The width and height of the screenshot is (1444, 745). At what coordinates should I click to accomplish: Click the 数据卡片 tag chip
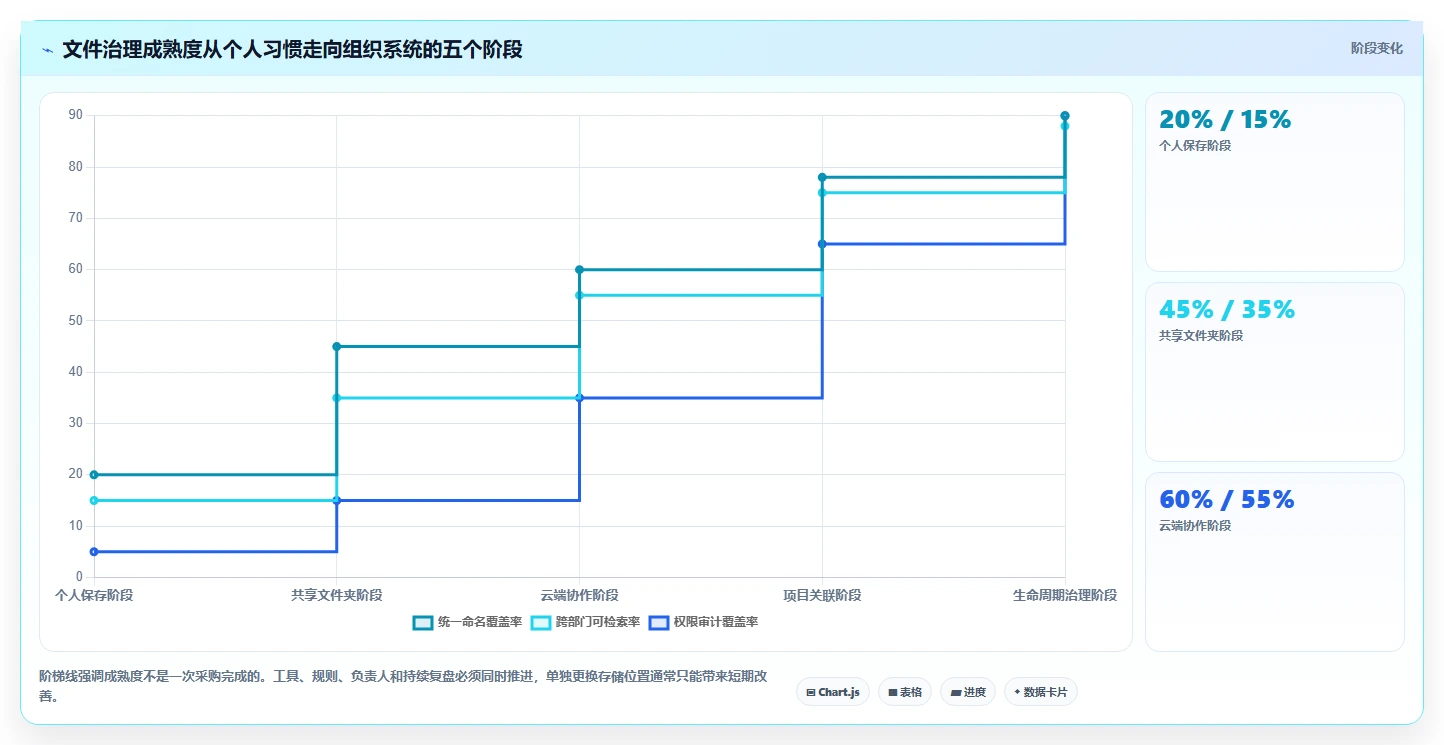click(x=1040, y=692)
